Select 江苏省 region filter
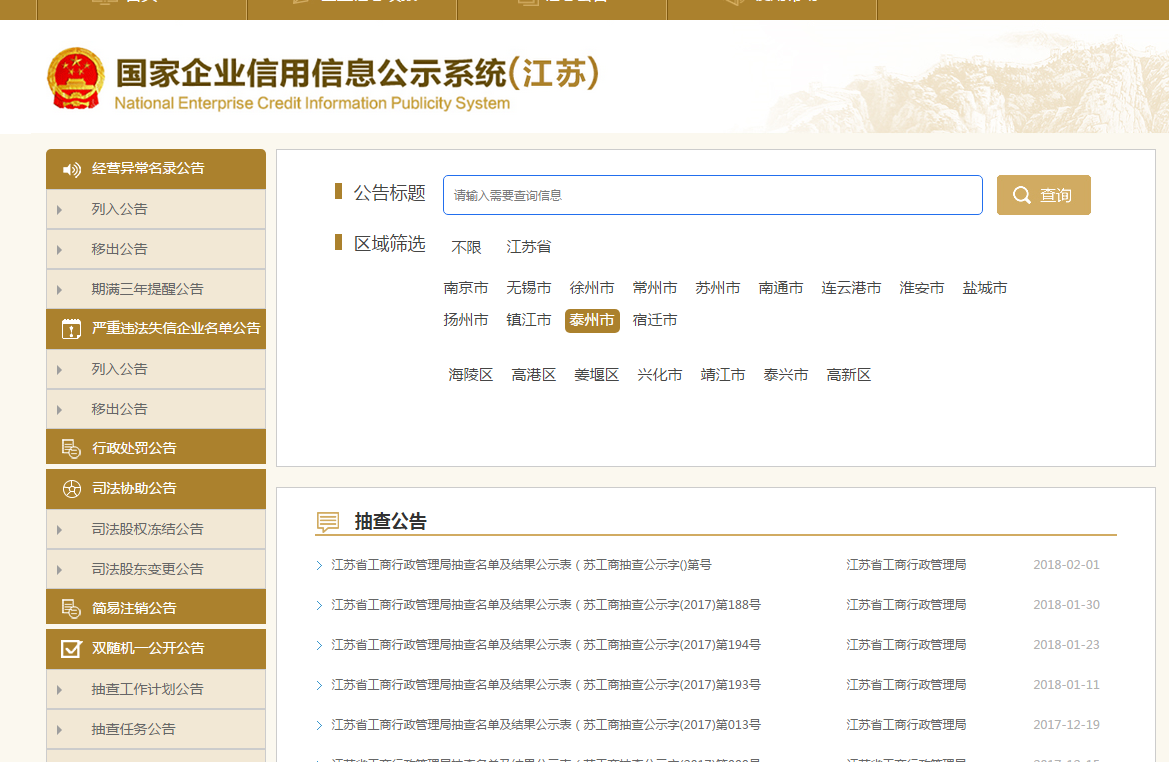The height and width of the screenshot is (762, 1169). (529, 247)
